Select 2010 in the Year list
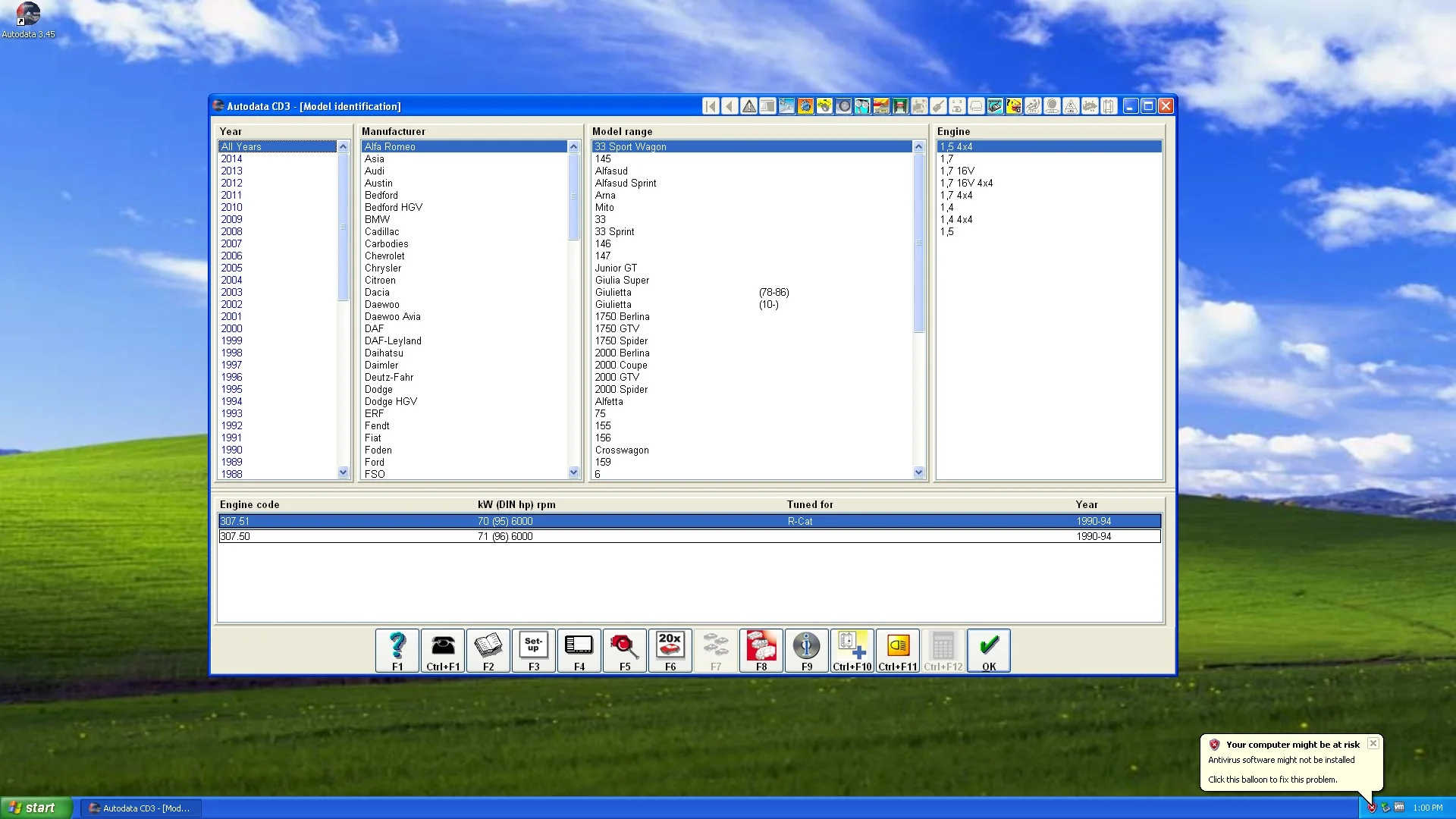Viewport: 1456px width, 819px height. [x=232, y=207]
